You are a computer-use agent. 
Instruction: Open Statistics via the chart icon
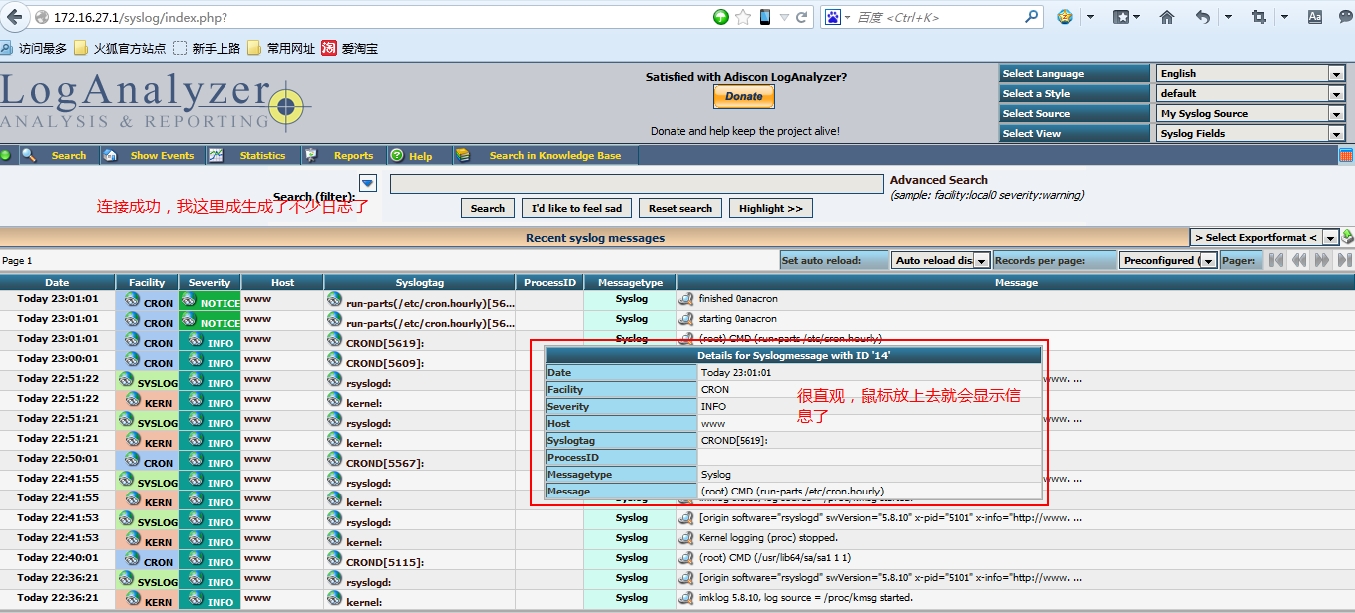pos(215,155)
